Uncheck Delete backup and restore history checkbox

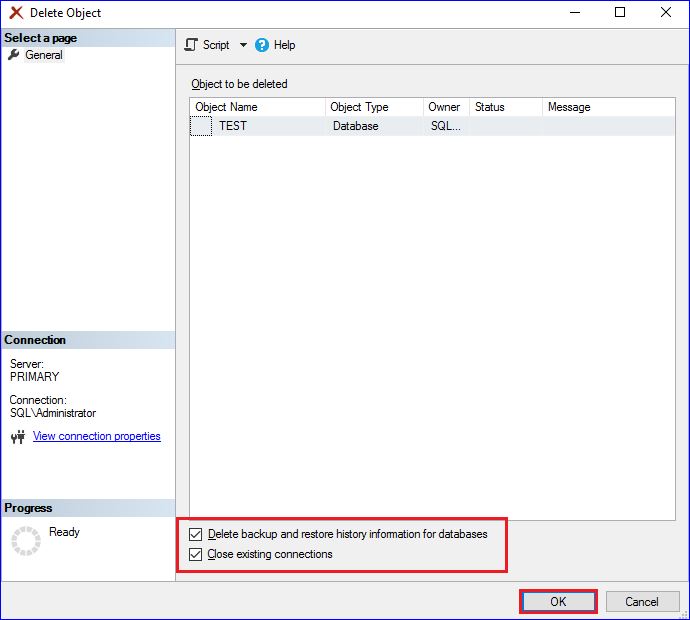(196, 535)
